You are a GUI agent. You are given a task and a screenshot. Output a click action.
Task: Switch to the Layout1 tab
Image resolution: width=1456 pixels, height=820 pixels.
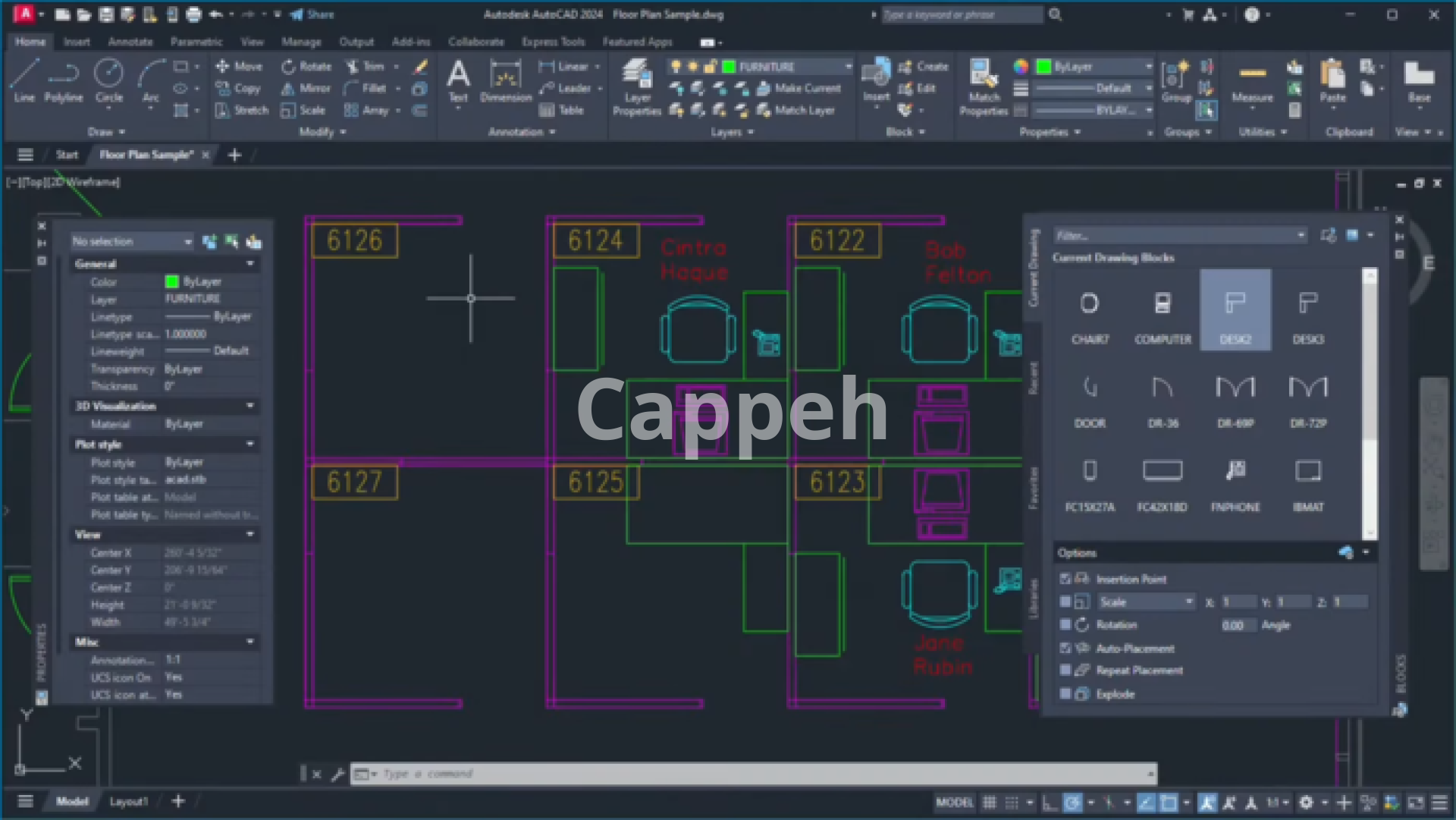point(128,801)
